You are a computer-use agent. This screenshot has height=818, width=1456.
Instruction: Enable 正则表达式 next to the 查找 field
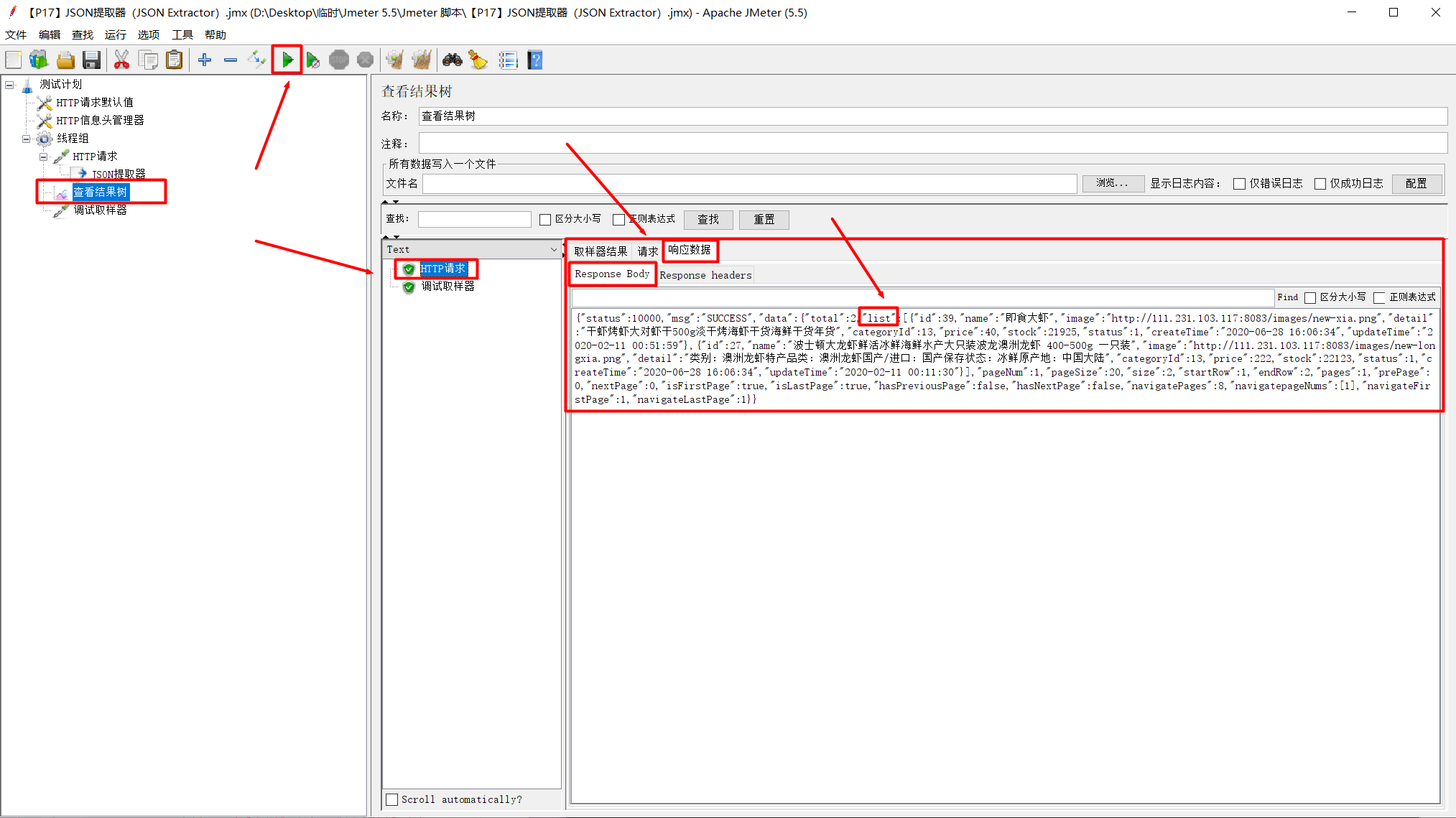618,220
